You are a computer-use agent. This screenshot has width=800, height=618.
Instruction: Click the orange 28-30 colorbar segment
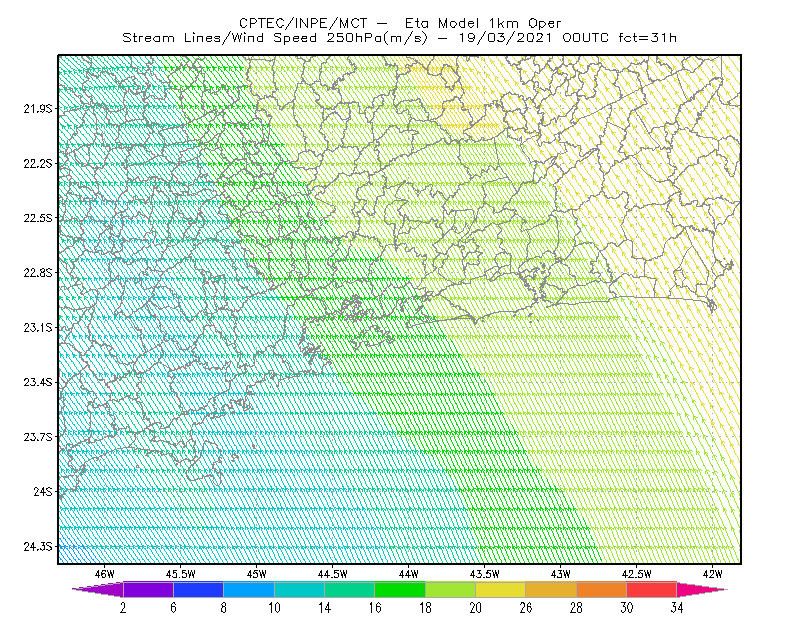(x=602, y=589)
